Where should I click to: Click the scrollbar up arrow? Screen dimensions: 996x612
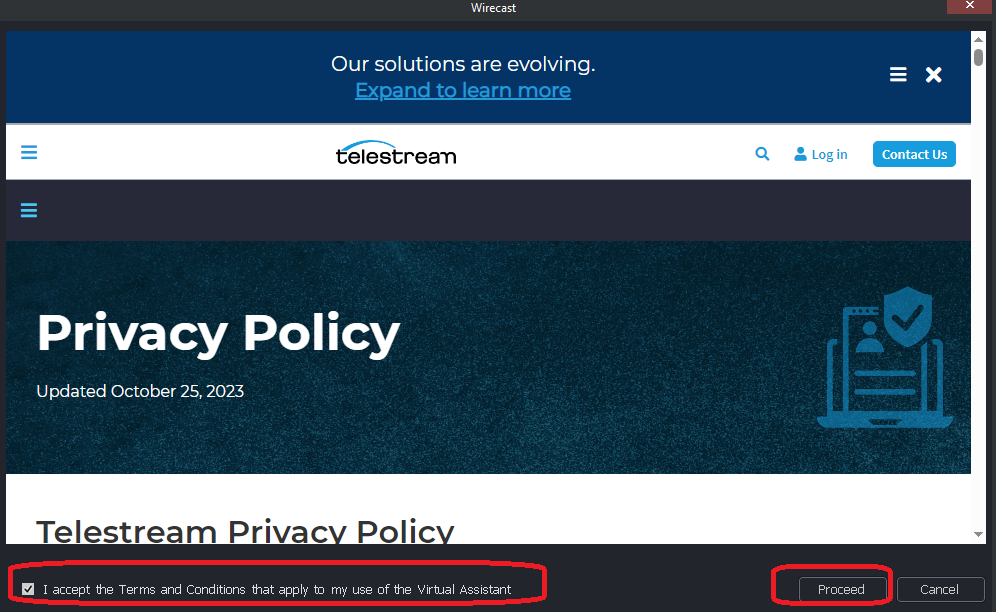(979, 38)
